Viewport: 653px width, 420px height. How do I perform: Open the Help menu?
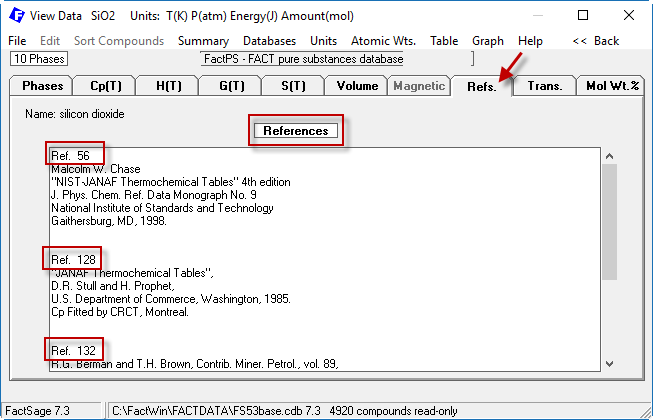click(x=530, y=41)
